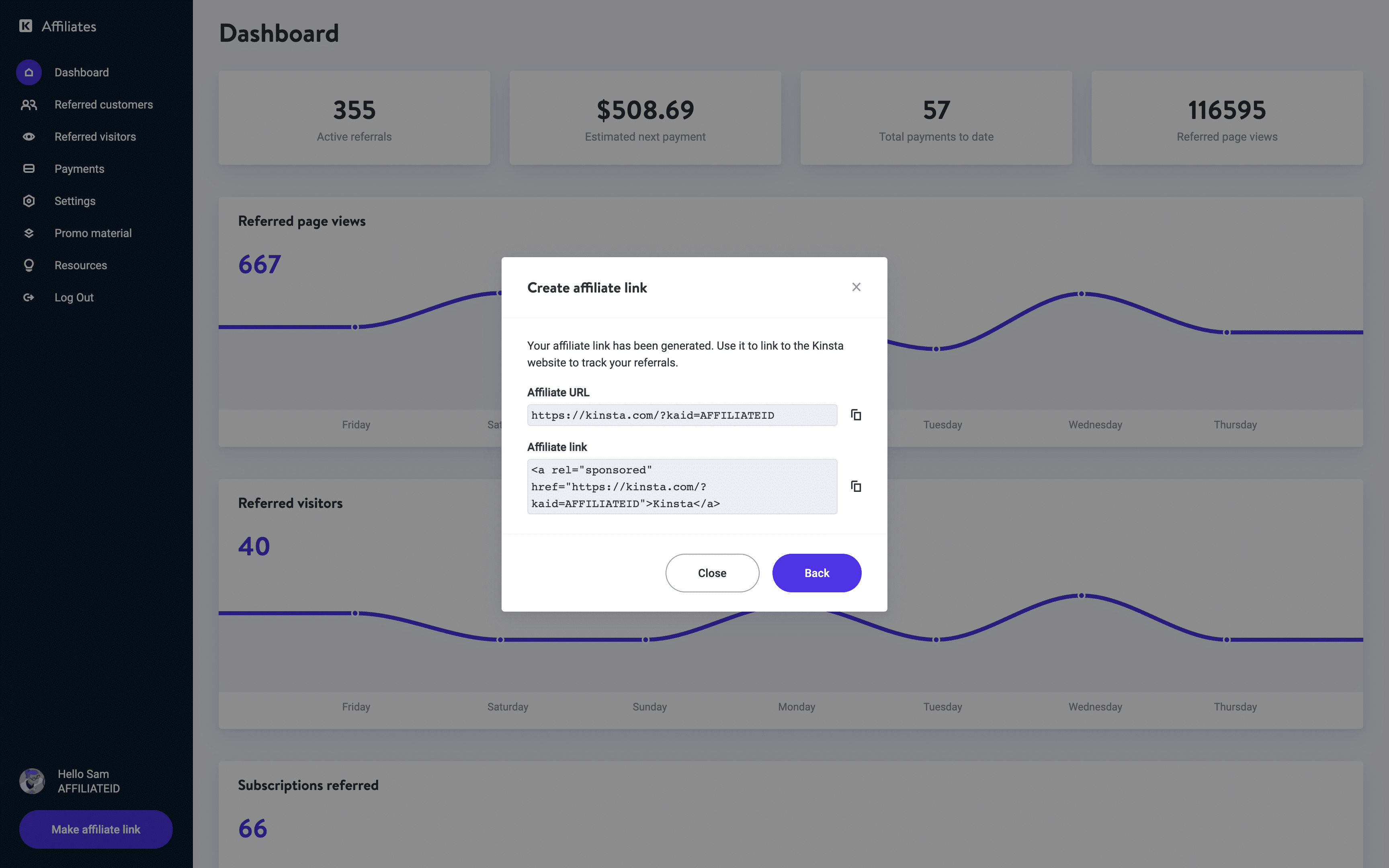Viewport: 1389px width, 868px height.
Task: Open the Make affiliate link panel
Action: click(95, 829)
